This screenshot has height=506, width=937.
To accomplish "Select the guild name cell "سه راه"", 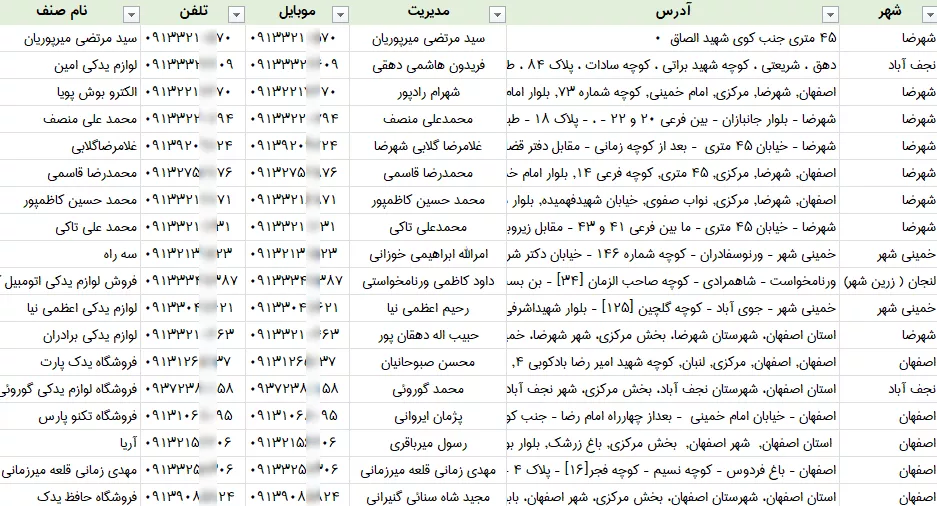I will (70, 254).
